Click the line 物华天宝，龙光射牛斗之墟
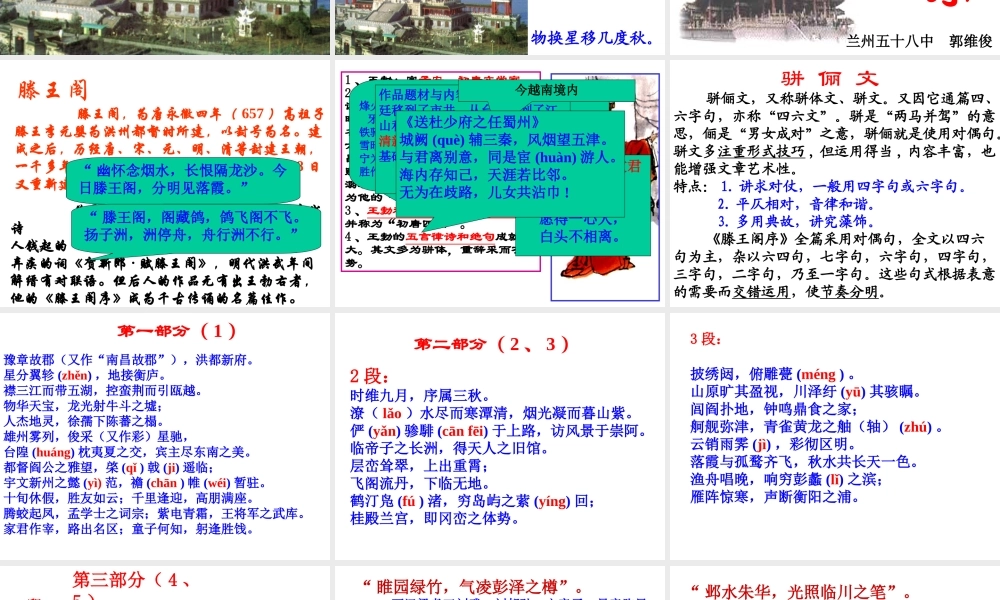Screen dimensions: 1000x600 83,406
